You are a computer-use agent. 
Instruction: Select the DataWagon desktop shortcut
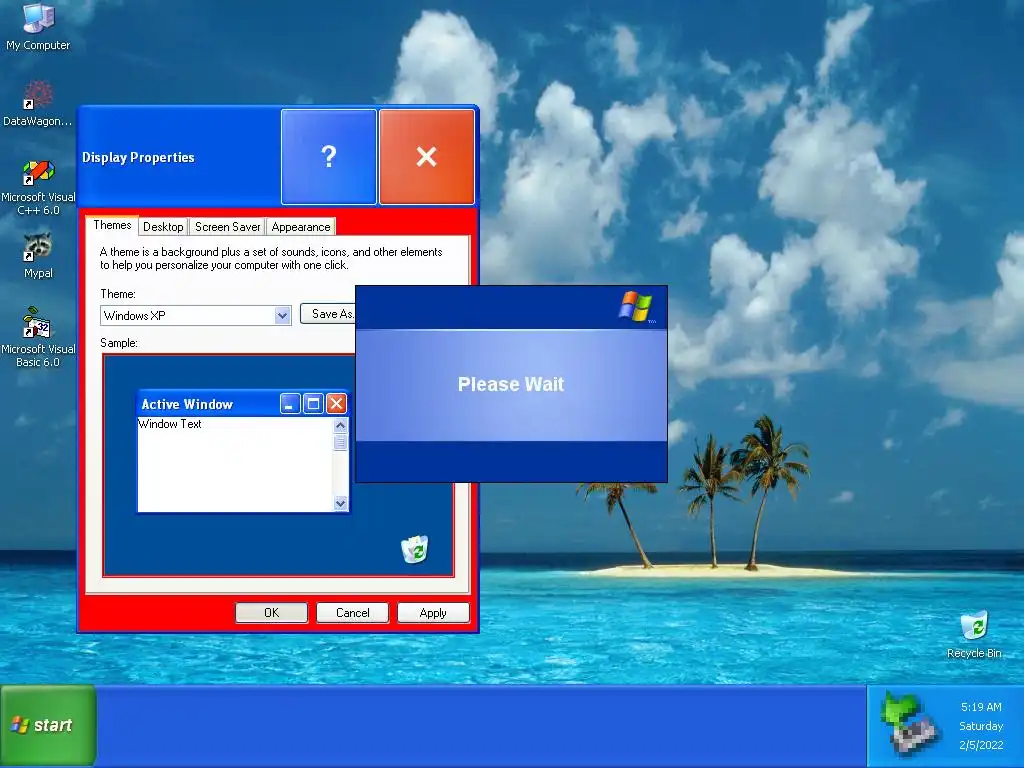[38, 103]
